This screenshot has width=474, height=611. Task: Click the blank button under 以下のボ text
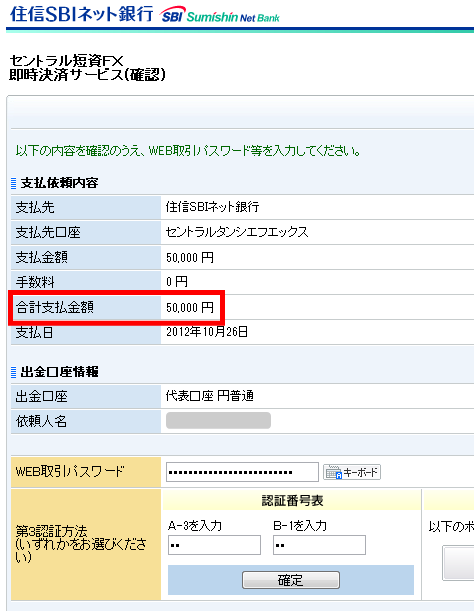coord(458,563)
